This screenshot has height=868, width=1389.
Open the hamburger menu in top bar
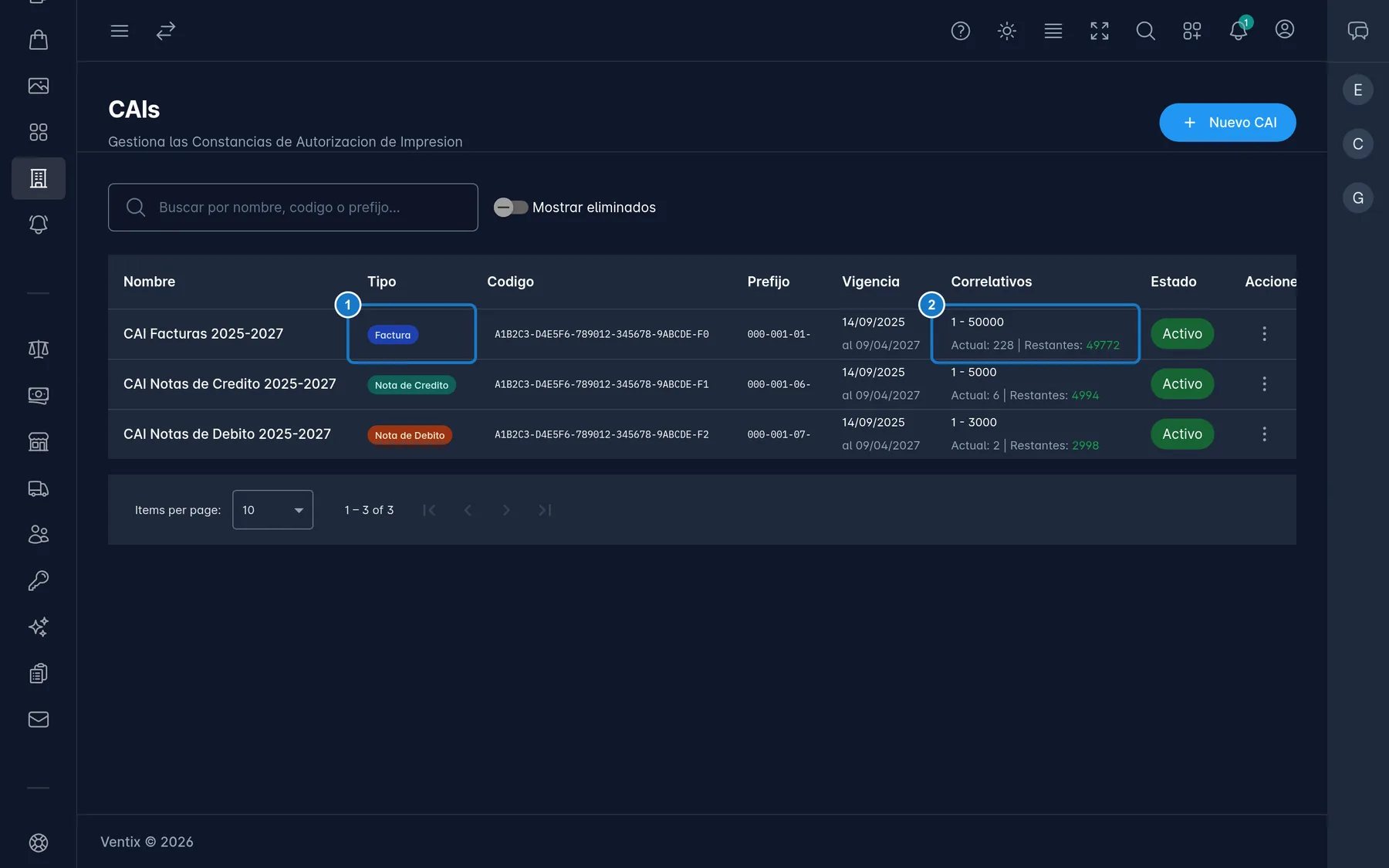tap(119, 31)
